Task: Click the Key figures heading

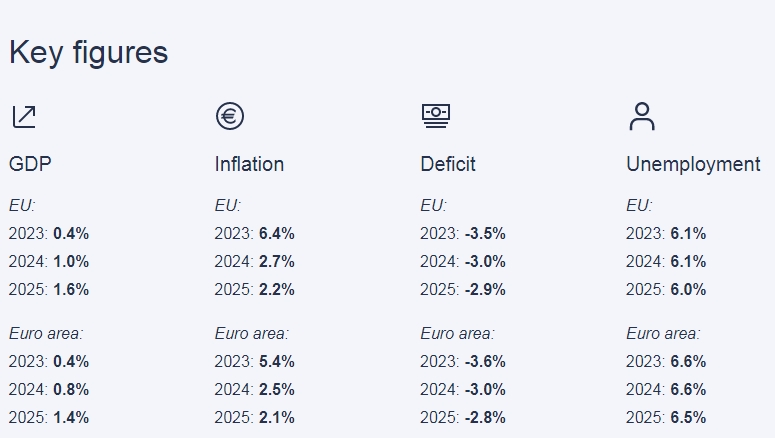Action: click(88, 52)
